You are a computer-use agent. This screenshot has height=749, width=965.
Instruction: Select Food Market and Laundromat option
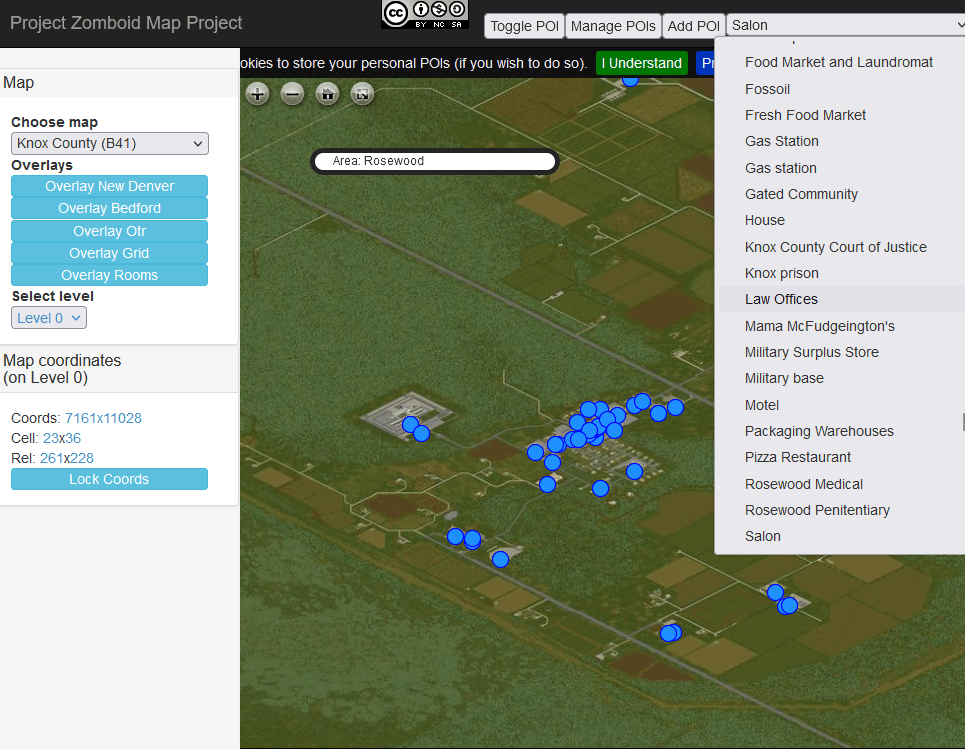[x=839, y=62]
